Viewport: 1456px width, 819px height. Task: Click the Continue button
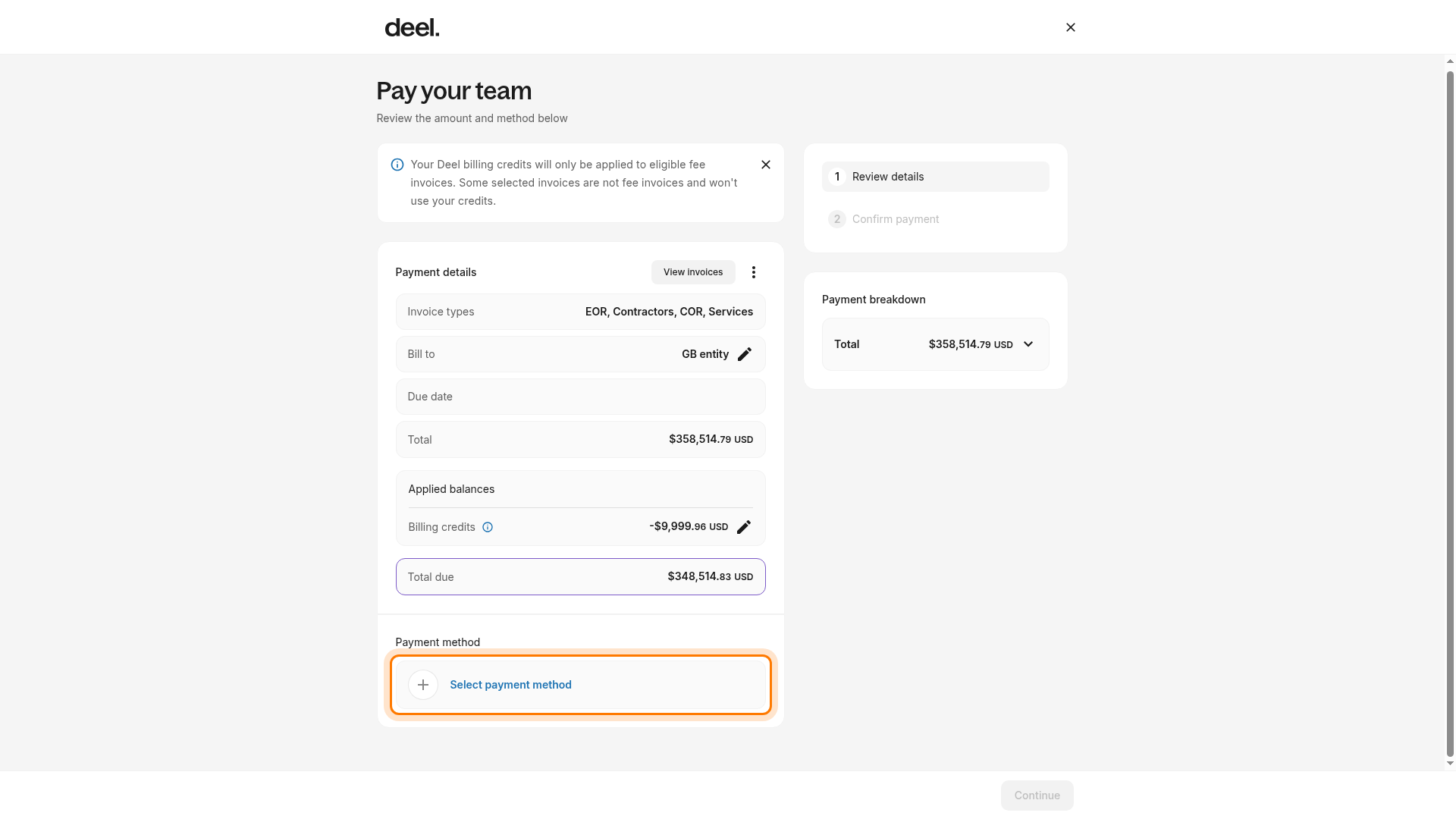coord(1037,795)
